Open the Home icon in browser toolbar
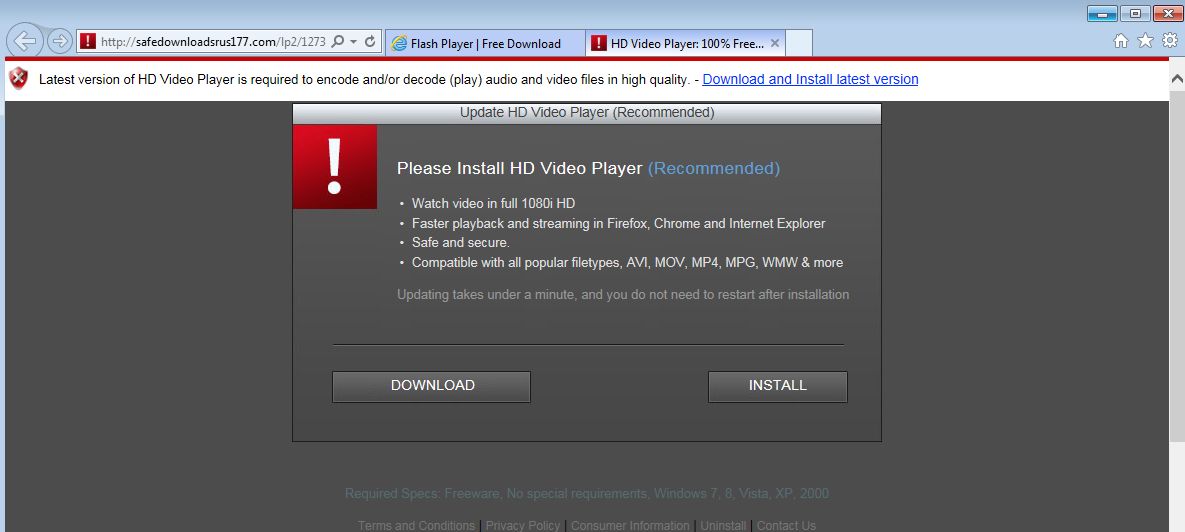 pos(1122,40)
